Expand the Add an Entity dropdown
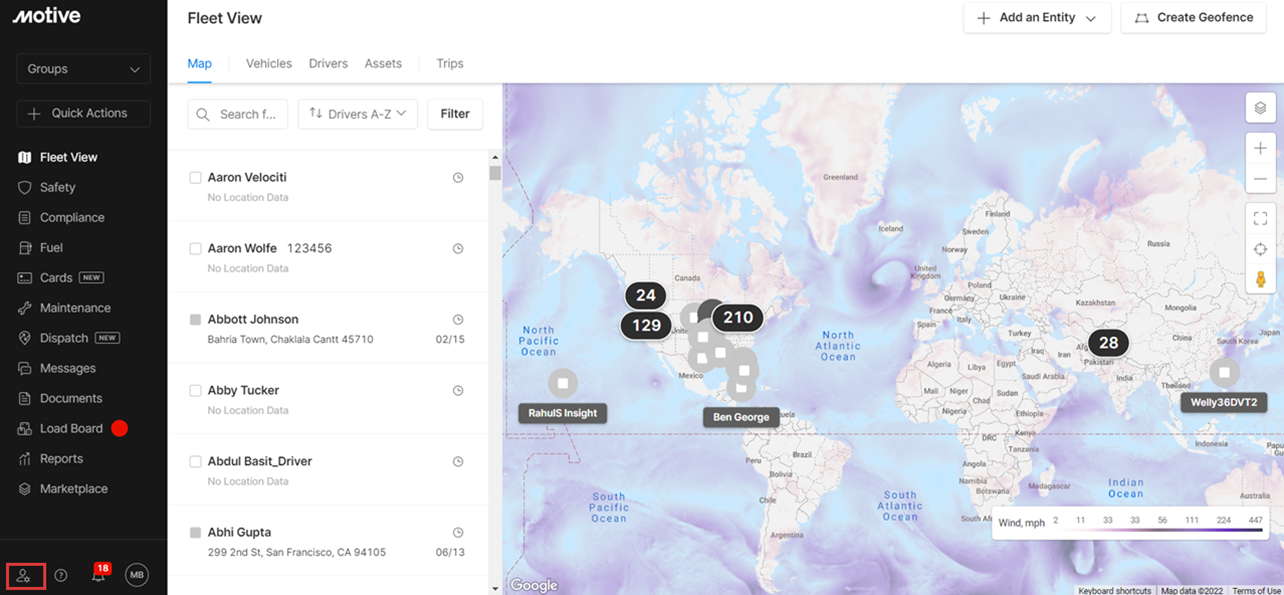The width and height of the screenshot is (1284, 595). (x=1037, y=18)
